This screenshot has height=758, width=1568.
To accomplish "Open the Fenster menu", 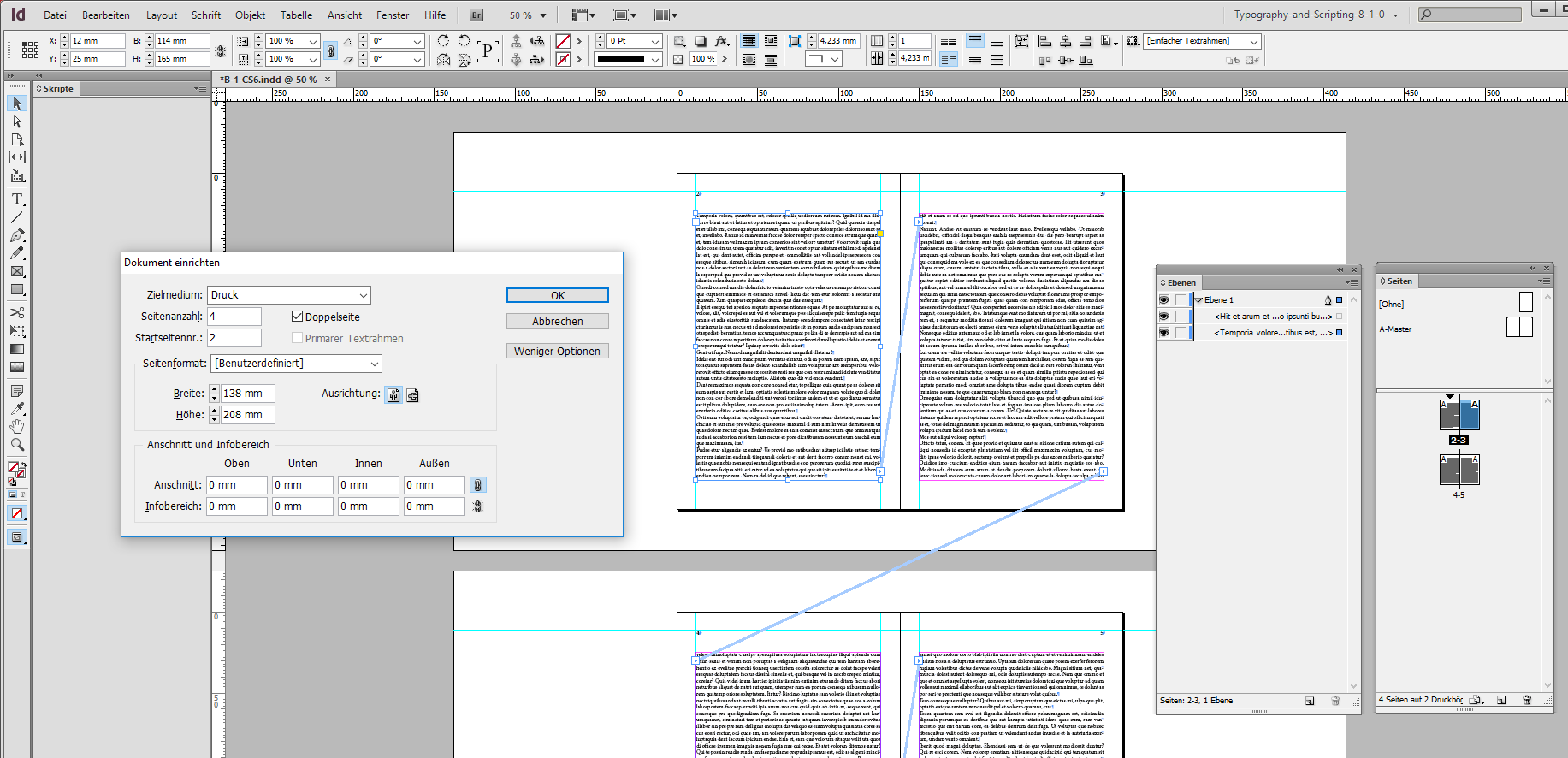I will pos(393,15).
